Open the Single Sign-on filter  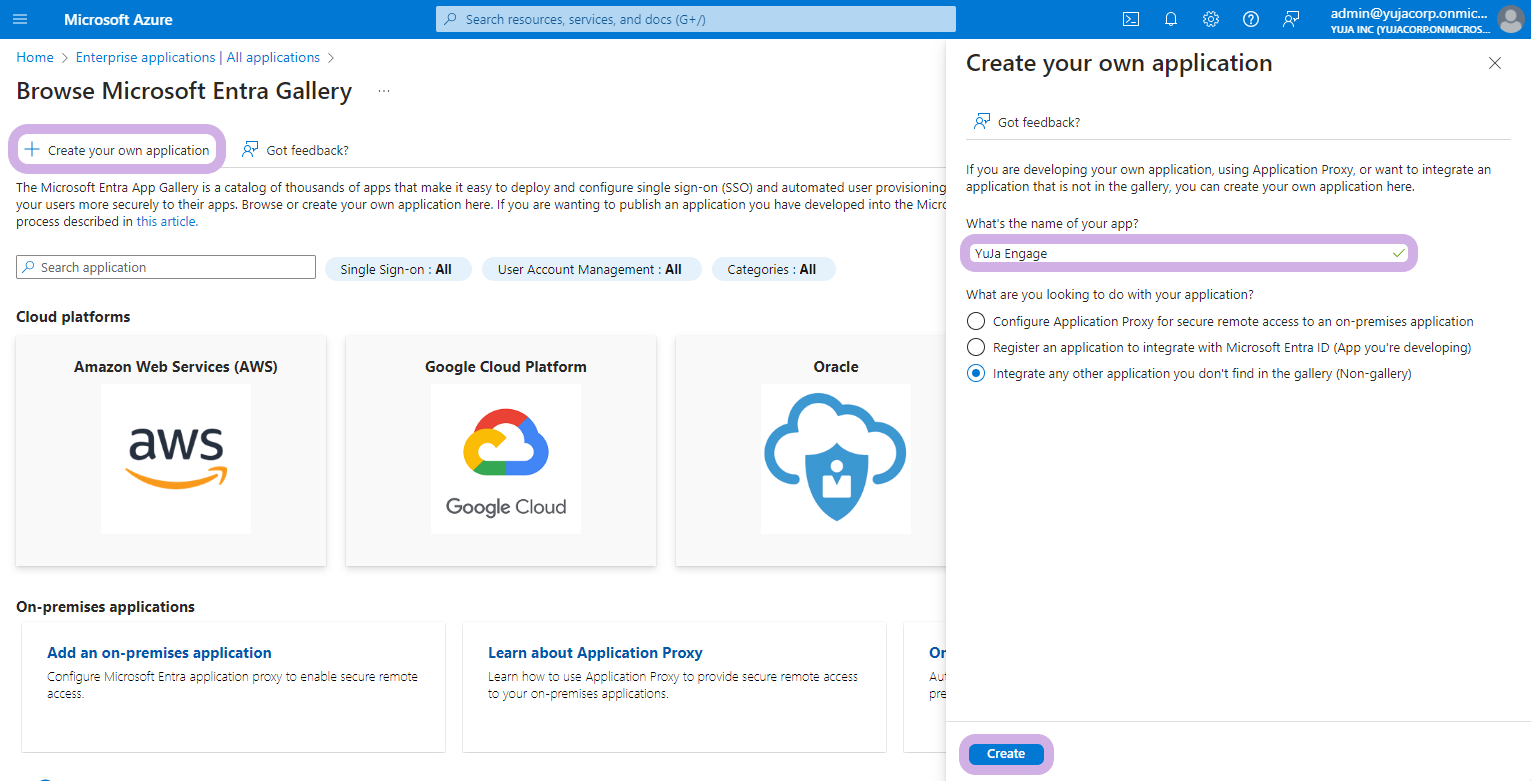click(x=397, y=269)
